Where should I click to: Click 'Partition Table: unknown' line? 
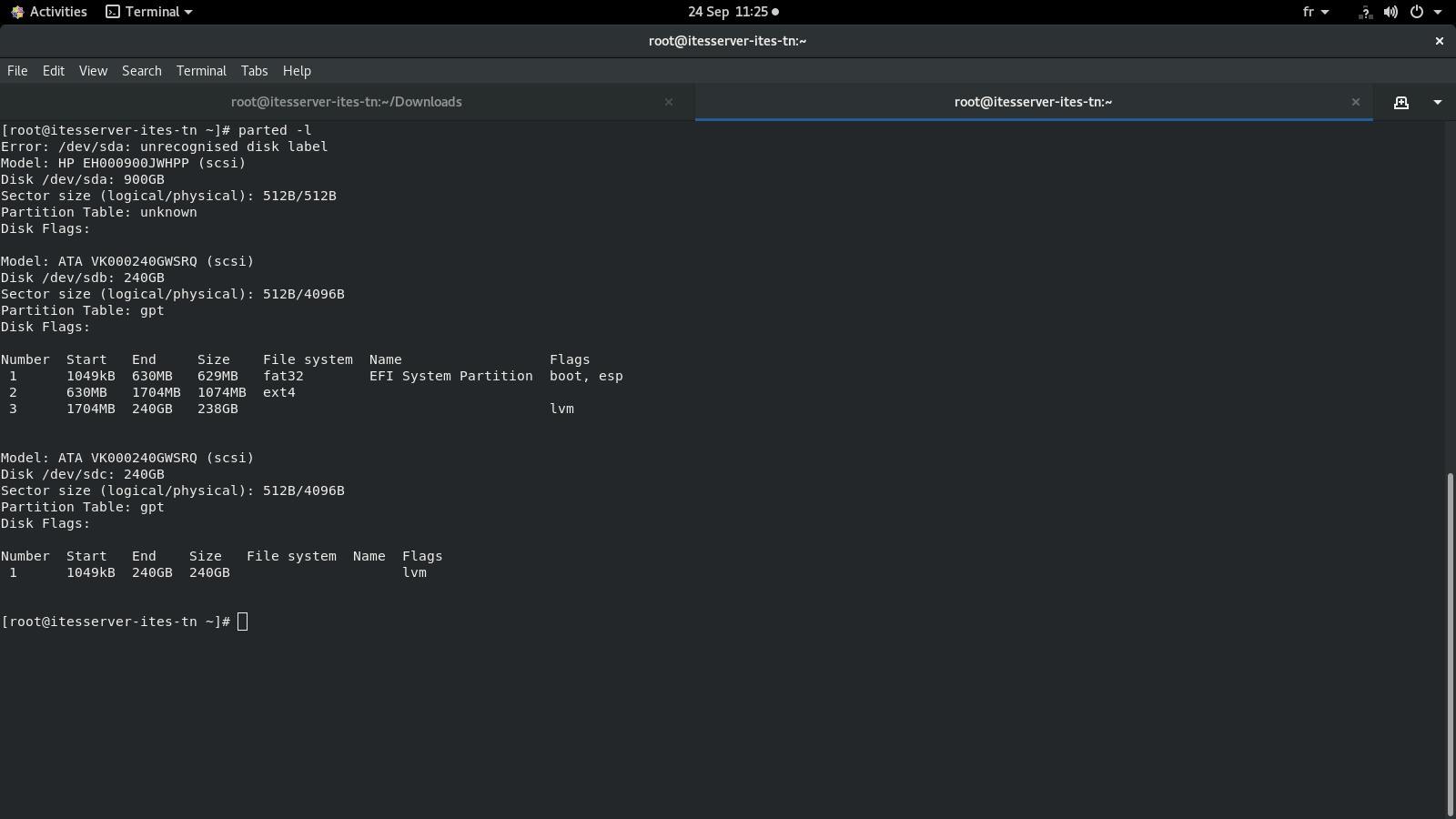(99, 212)
